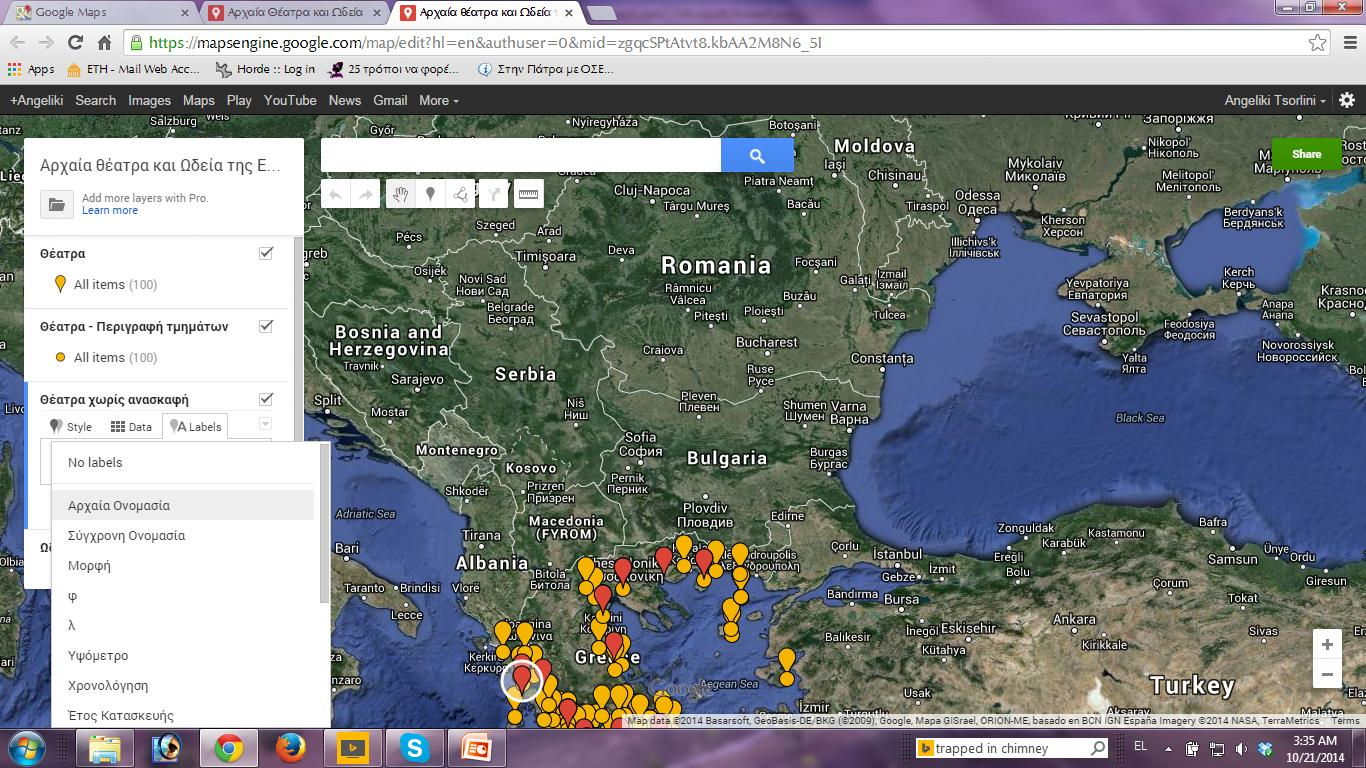Open News in the Google bar
Screen dimensions: 1366x768
(345, 100)
